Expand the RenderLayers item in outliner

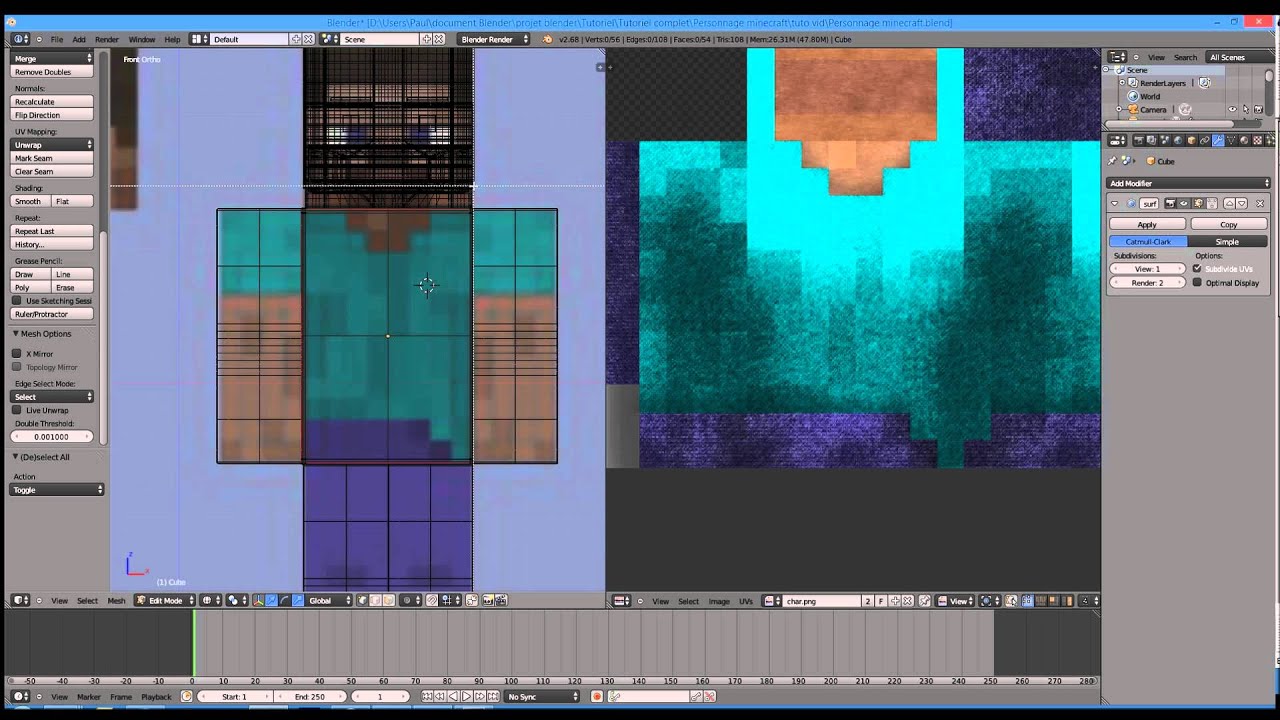[x=1122, y=82]
